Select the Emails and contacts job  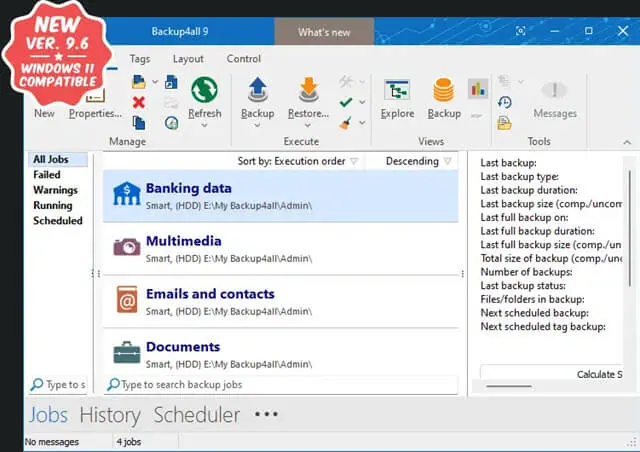[280, 302]
